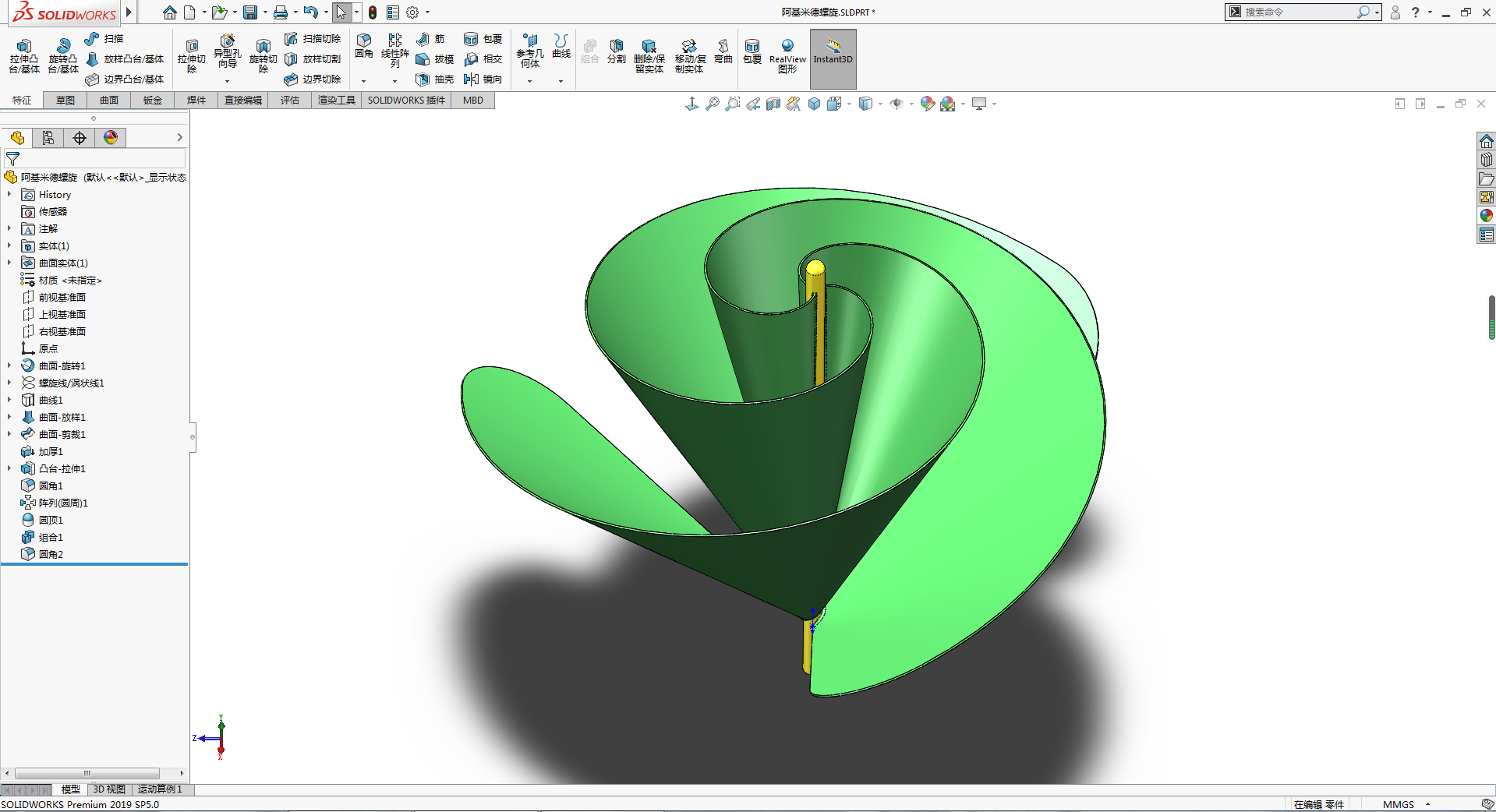The height and width of the screenshot is (812, 1496).
Task: Expand the 曲面-旋转1 feature node
Action: point(9,366)
